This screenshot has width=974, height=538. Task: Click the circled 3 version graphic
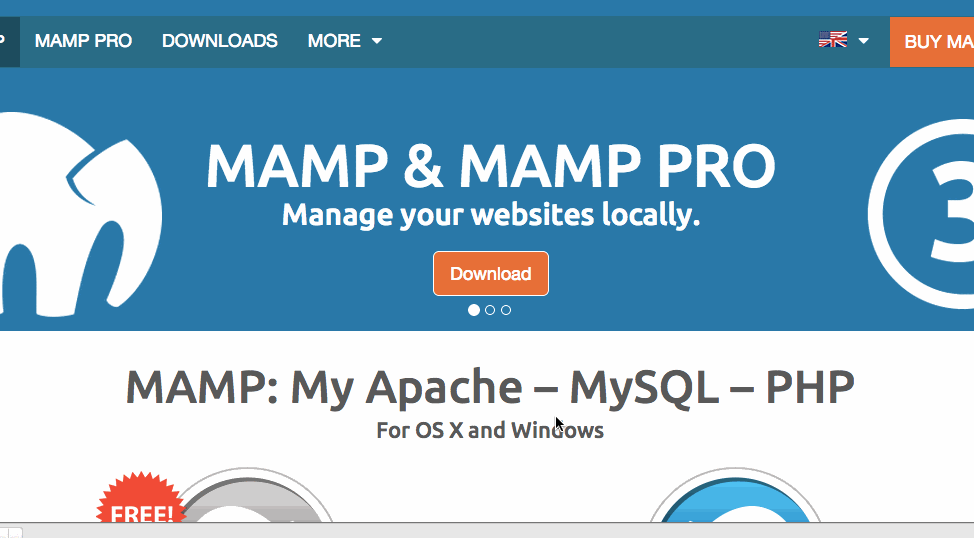[x=922, y=214]
